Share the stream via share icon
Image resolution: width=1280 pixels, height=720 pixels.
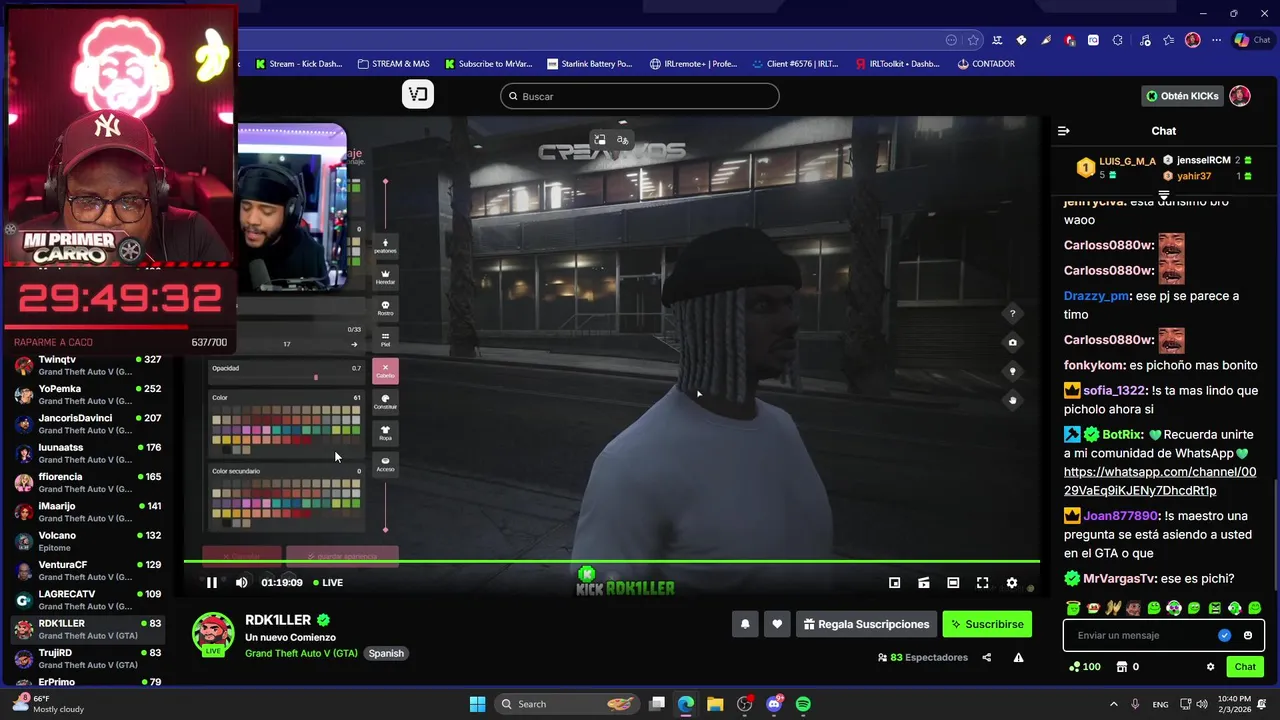click(987, 657)
